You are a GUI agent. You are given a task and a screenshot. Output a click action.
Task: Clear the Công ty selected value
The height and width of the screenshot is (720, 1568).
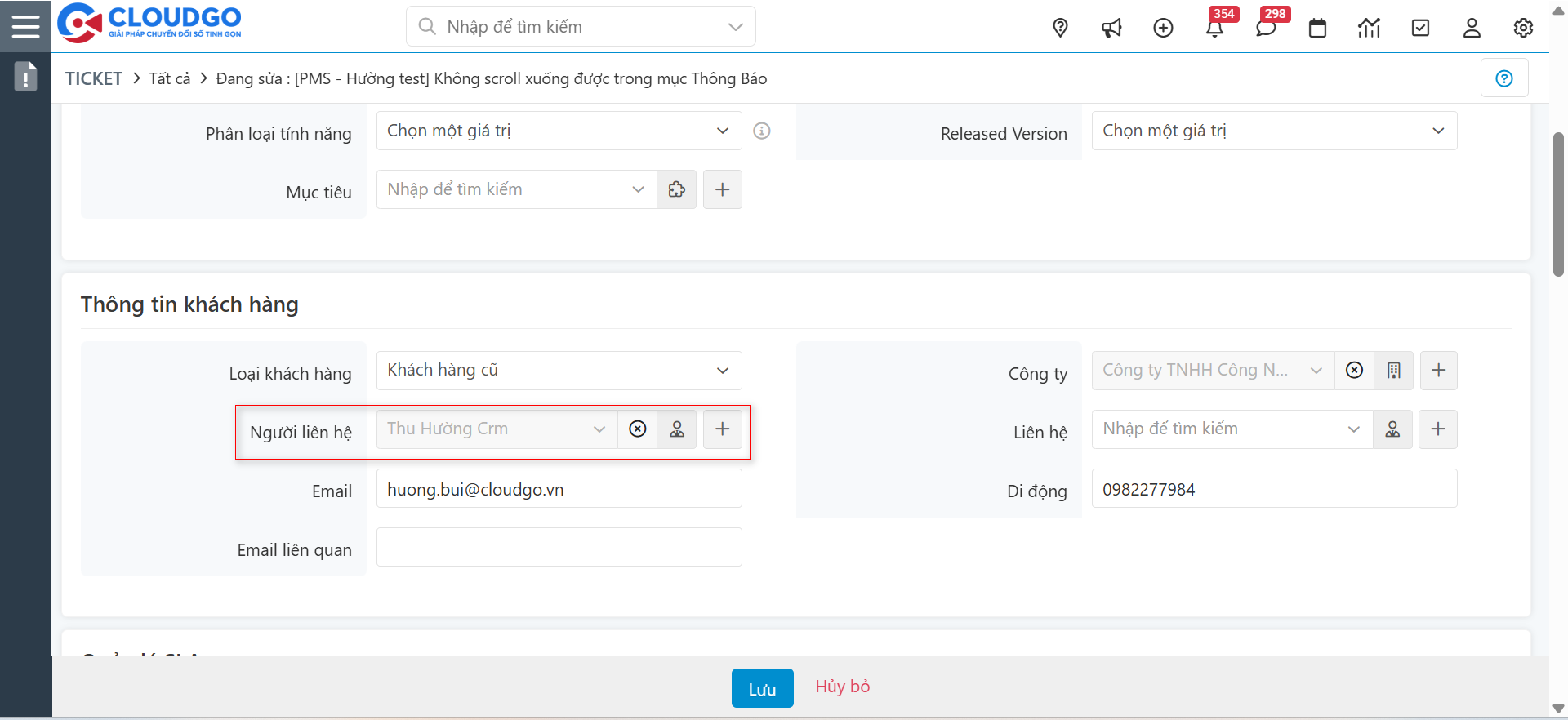tap(1354, 371)
